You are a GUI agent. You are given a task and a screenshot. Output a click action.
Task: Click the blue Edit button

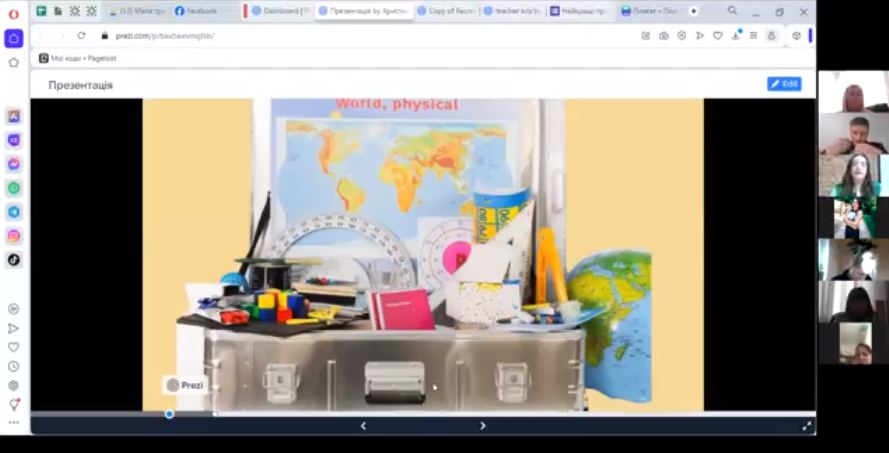coord(784,84)
